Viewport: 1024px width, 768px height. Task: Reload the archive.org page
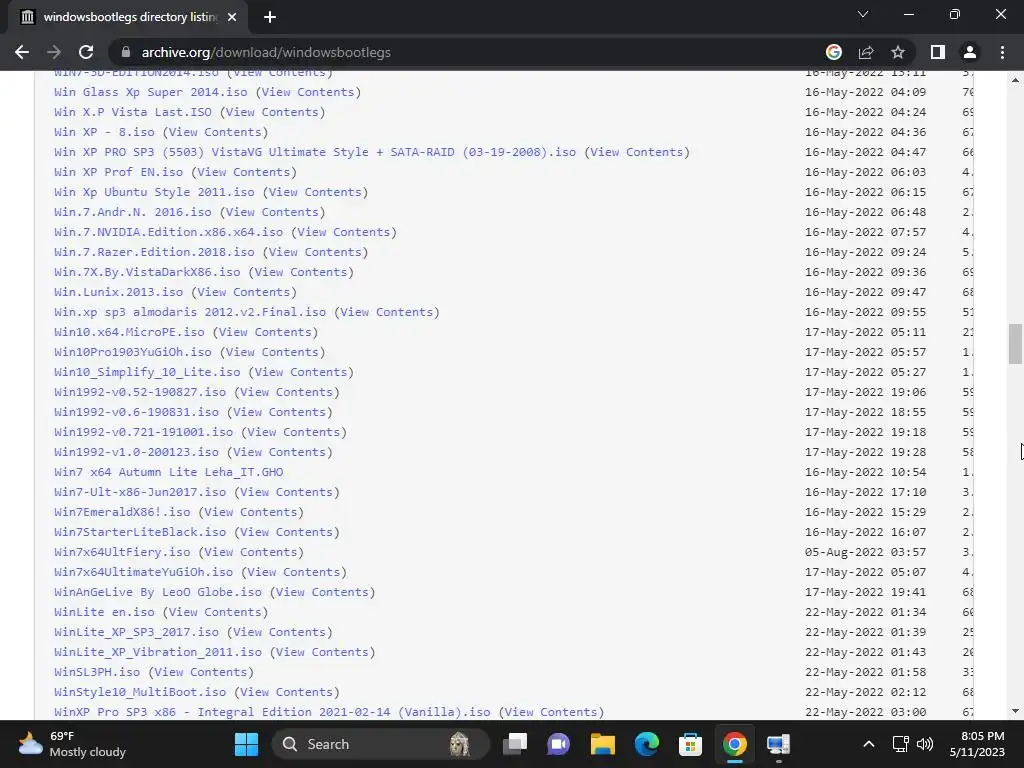click(x=86, y=52)
